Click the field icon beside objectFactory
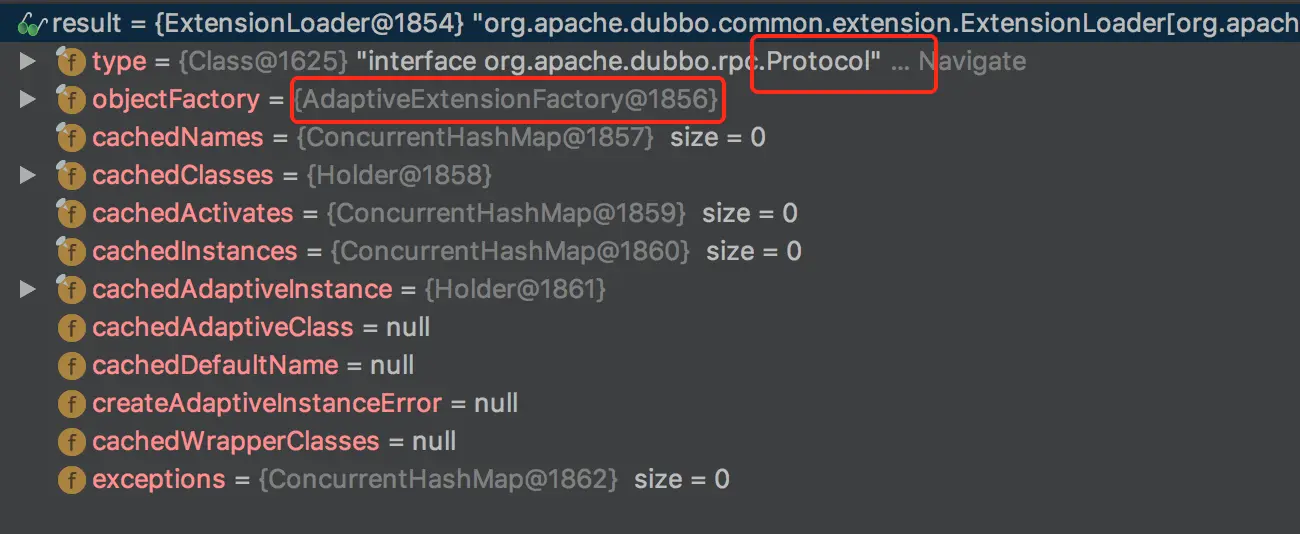This screenshot has width=1300, height=534. [x=71, y=100]
